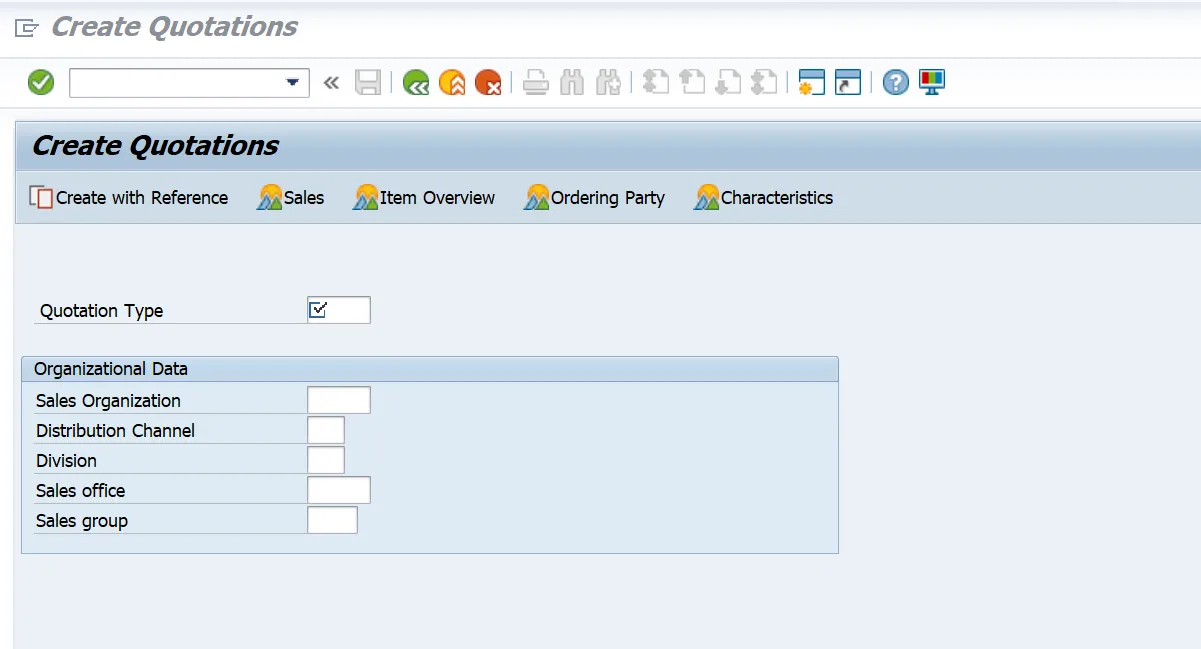Click the green Back arrow icon
The image size is (1201, 649).
point(416,83)
